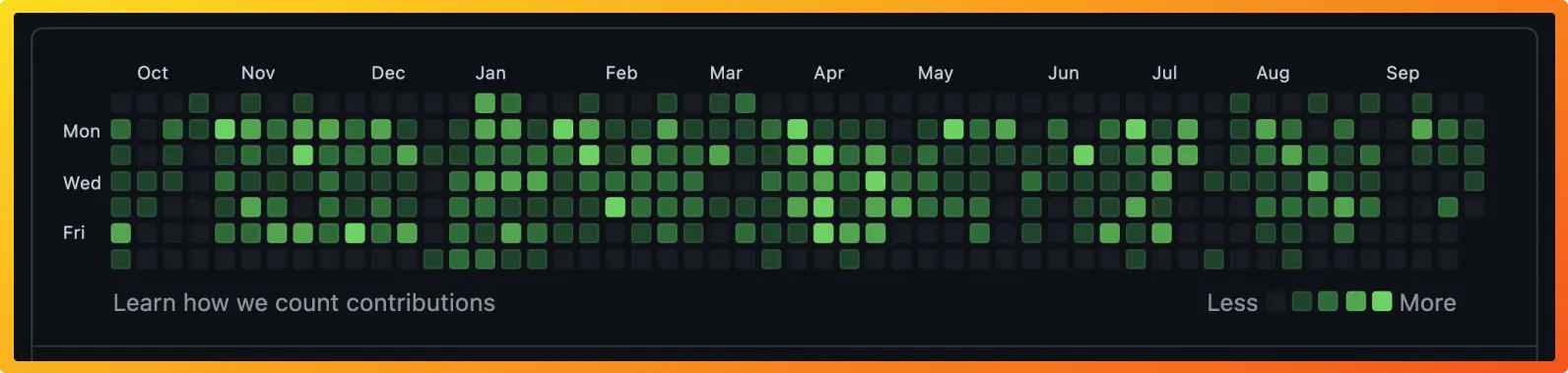
Task: Select the lowest-activity legend swatch beside Less
Action: tap(1276, 301)
